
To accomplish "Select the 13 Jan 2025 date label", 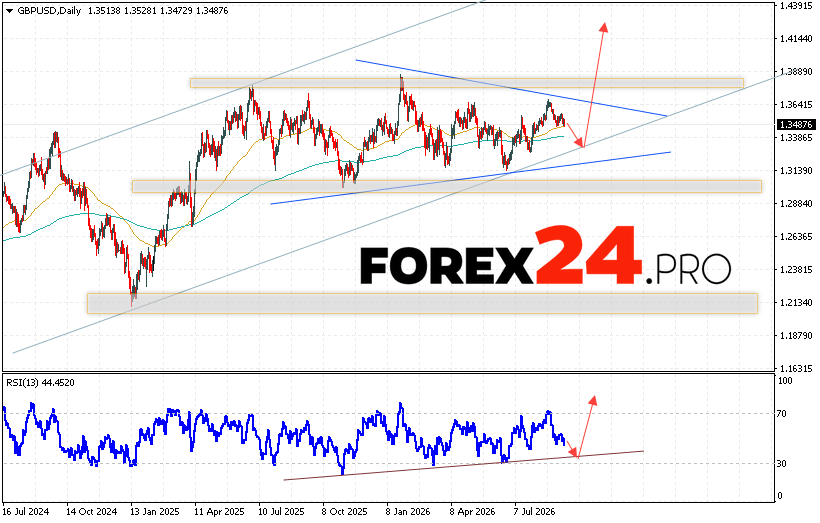I will (155, 511).
